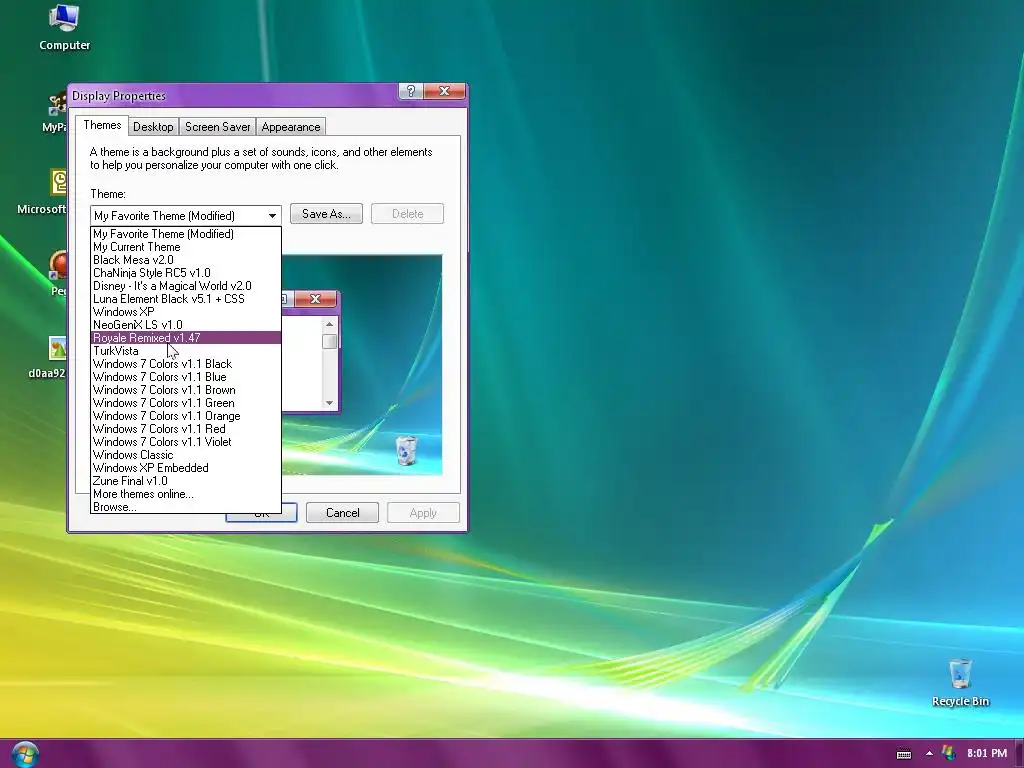Select Windows 7 Colors v1.1 Brown

(x=185, y=390)
